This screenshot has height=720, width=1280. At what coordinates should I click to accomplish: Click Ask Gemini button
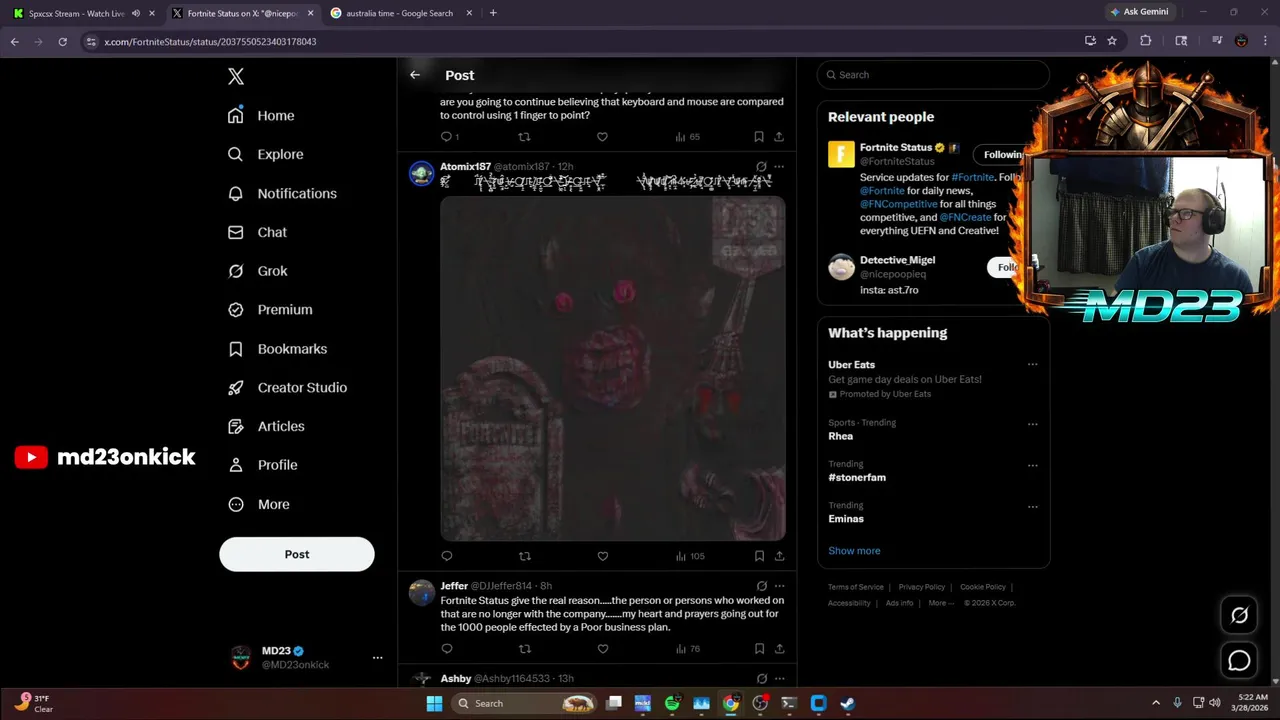(1138, 12)
